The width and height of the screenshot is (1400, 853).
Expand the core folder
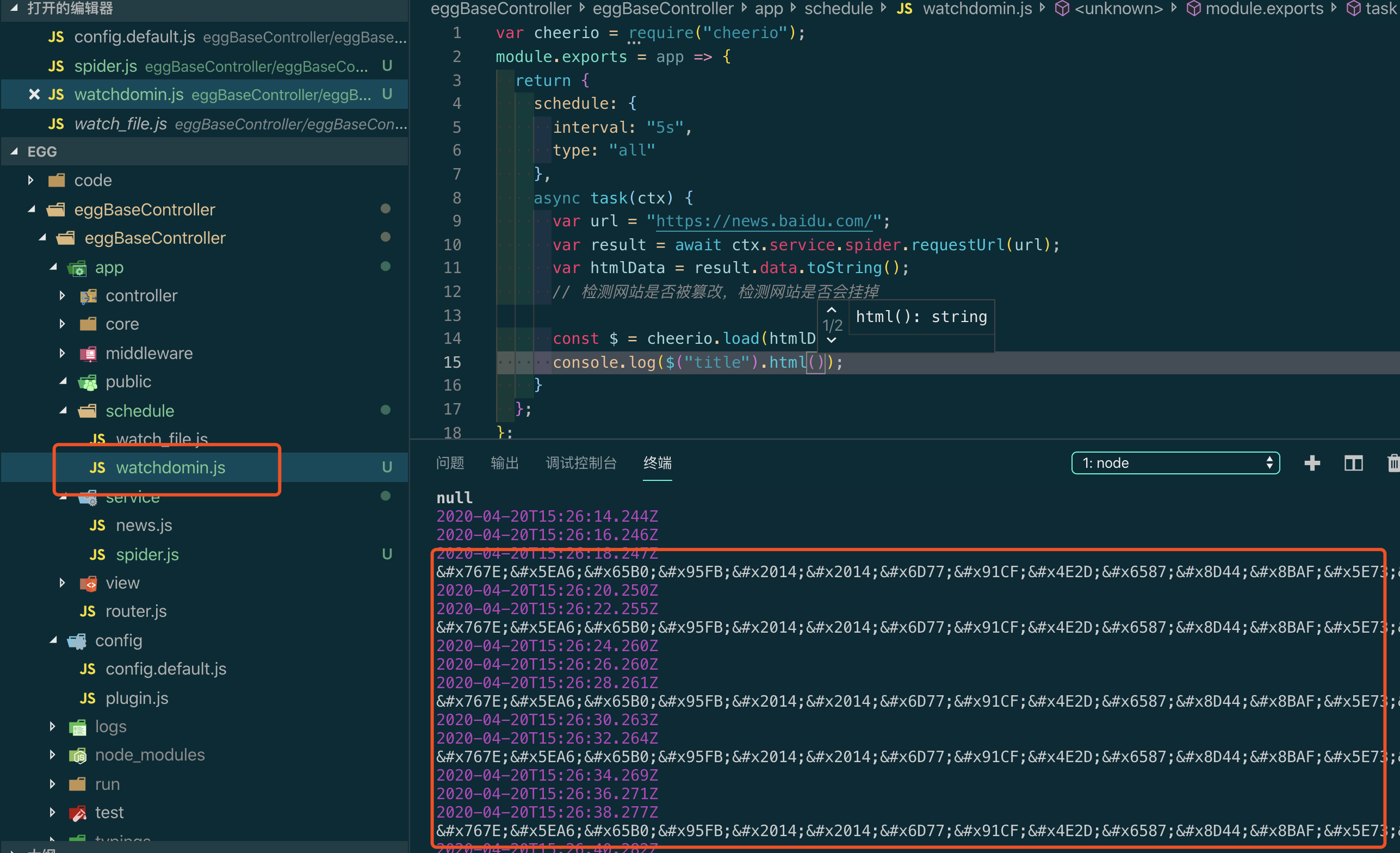63,324
